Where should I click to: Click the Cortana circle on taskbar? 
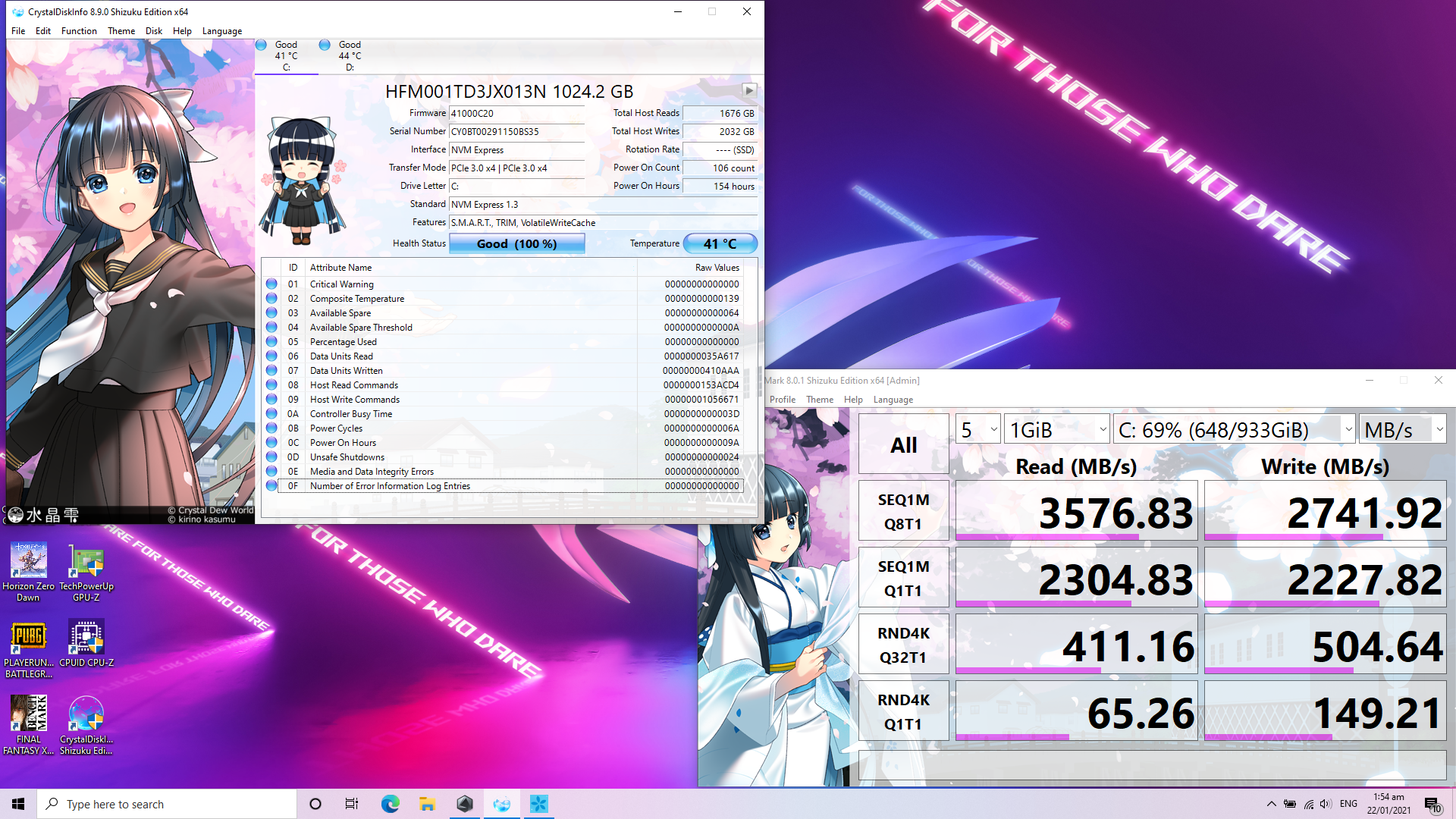click(315, 804)
